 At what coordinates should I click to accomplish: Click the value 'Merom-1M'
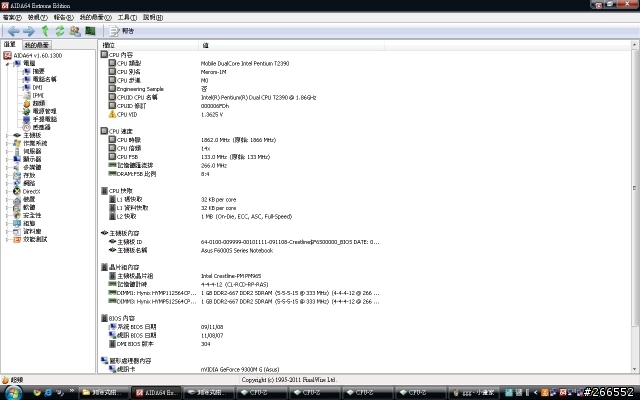[x=213, y=72]
